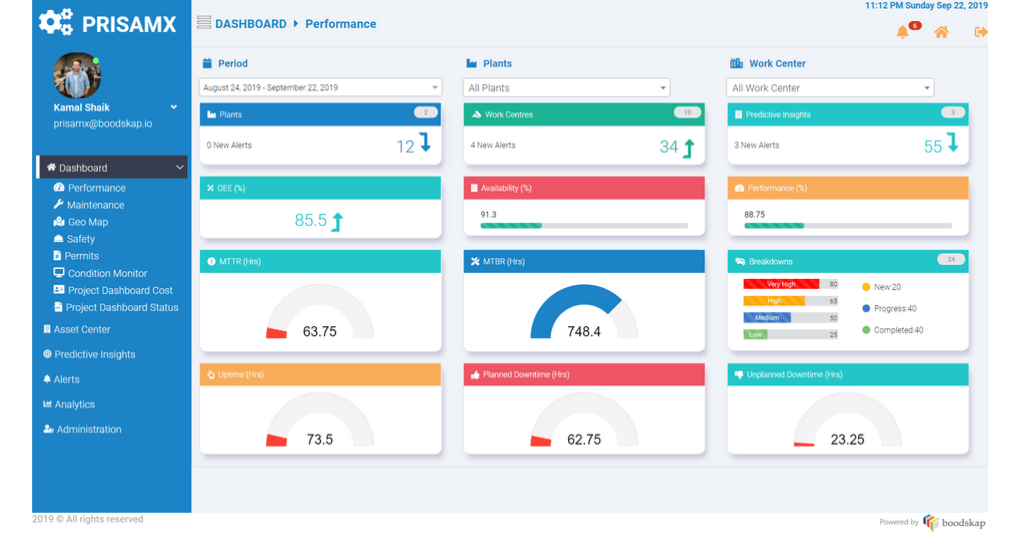Screen dimensions: 1020x540
Task: Click the Planned Downtime thumbs-up icon
Action: click(475, 375)
